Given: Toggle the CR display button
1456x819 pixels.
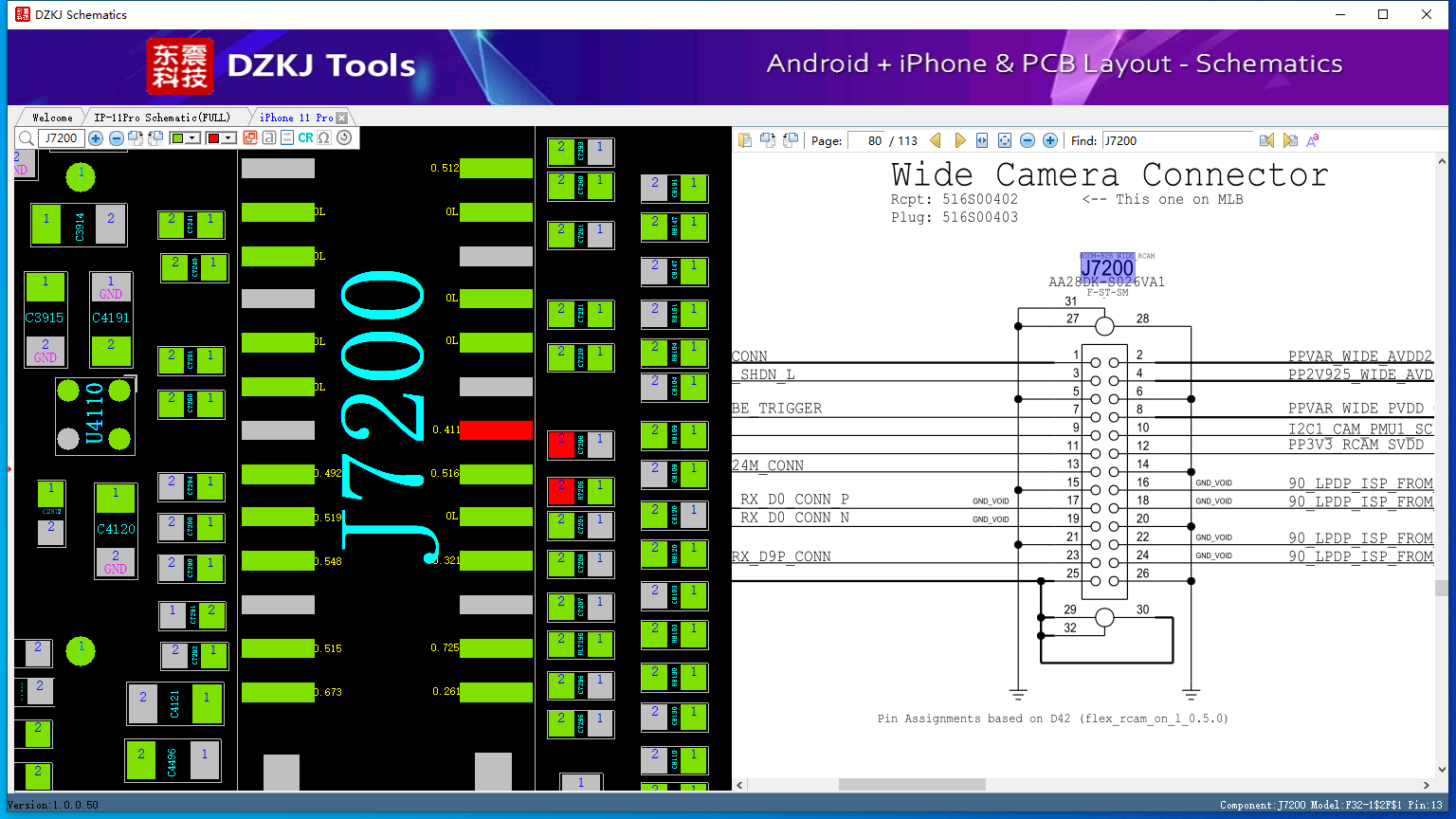Looking at the screenshot, I should [x=305, y=138].
